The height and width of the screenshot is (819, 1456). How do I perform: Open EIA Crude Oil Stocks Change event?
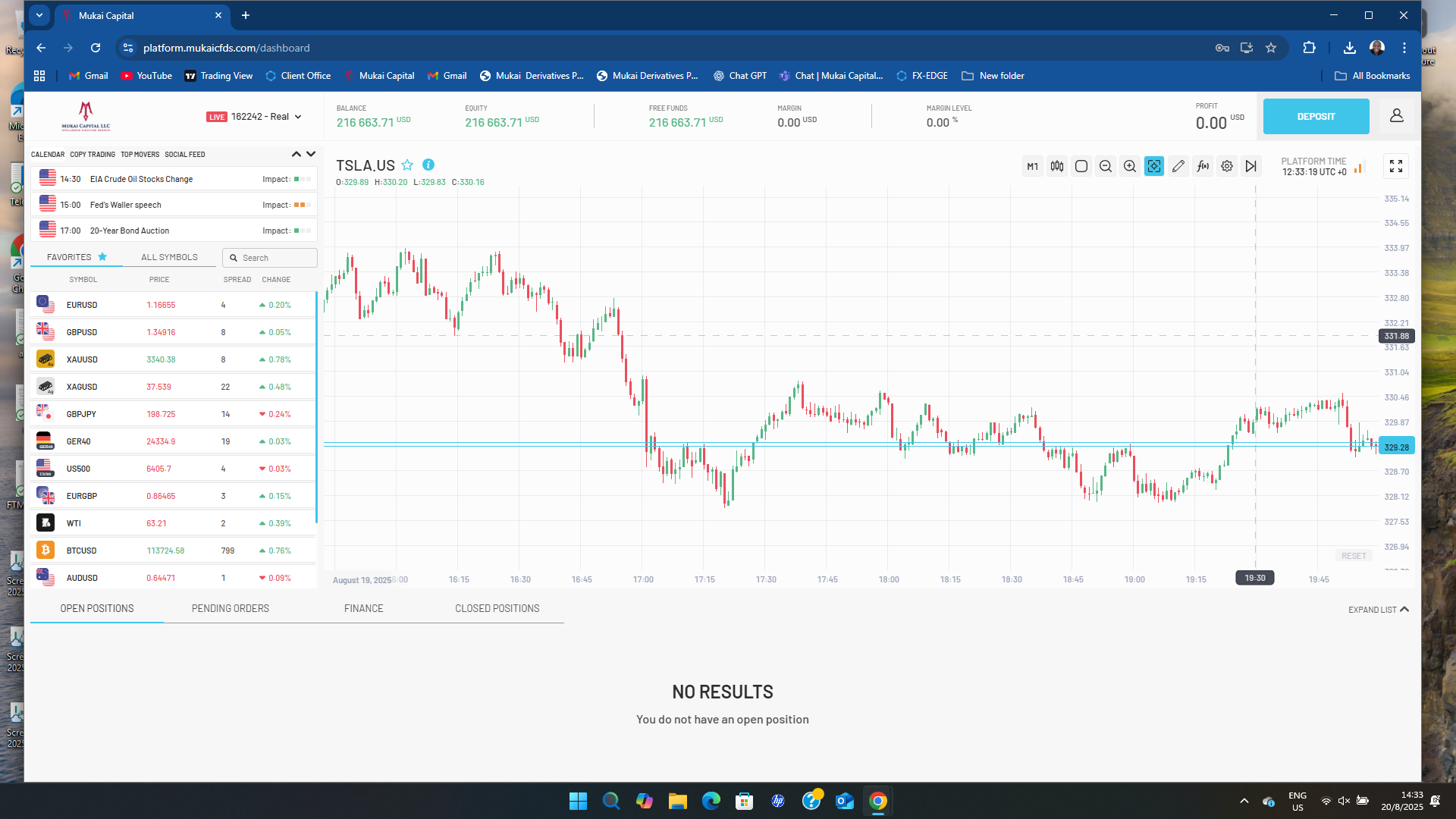pyautogui.click(x=174, y=179)
